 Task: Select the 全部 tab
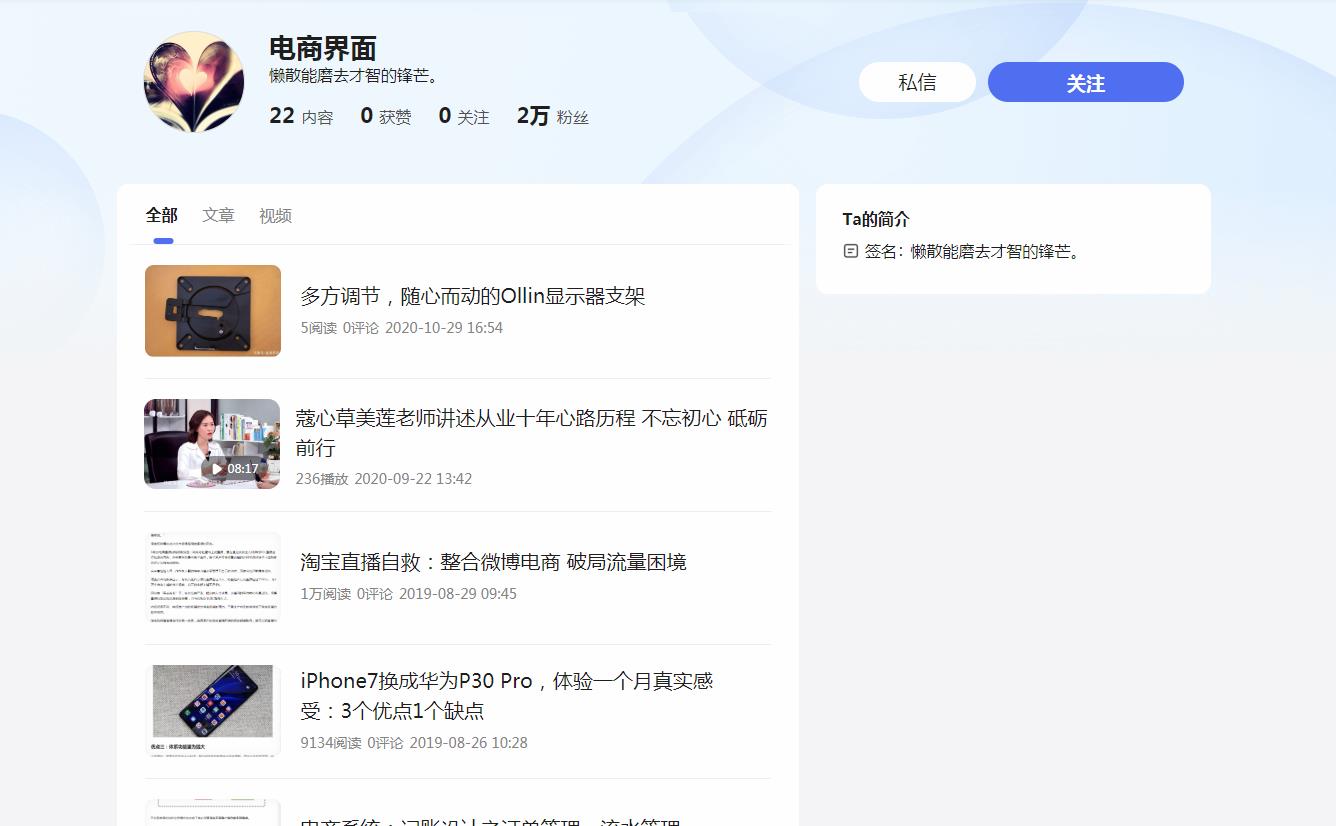[x=162, y=215]
